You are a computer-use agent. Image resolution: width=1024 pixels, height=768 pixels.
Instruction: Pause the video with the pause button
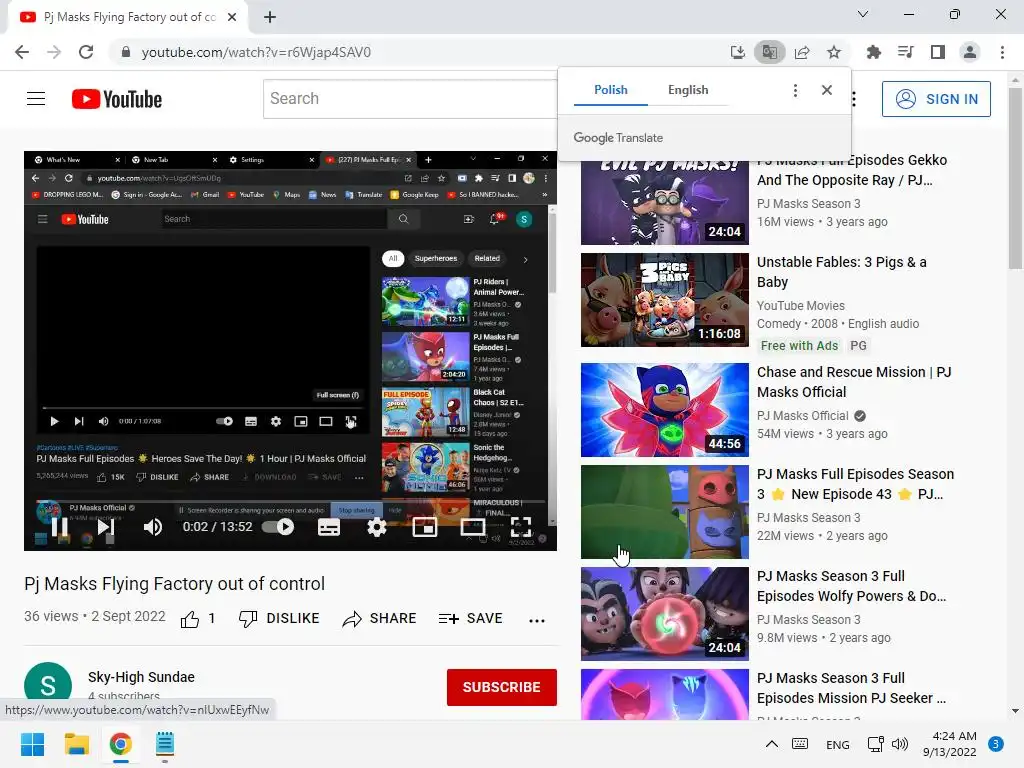click(59, 527)
